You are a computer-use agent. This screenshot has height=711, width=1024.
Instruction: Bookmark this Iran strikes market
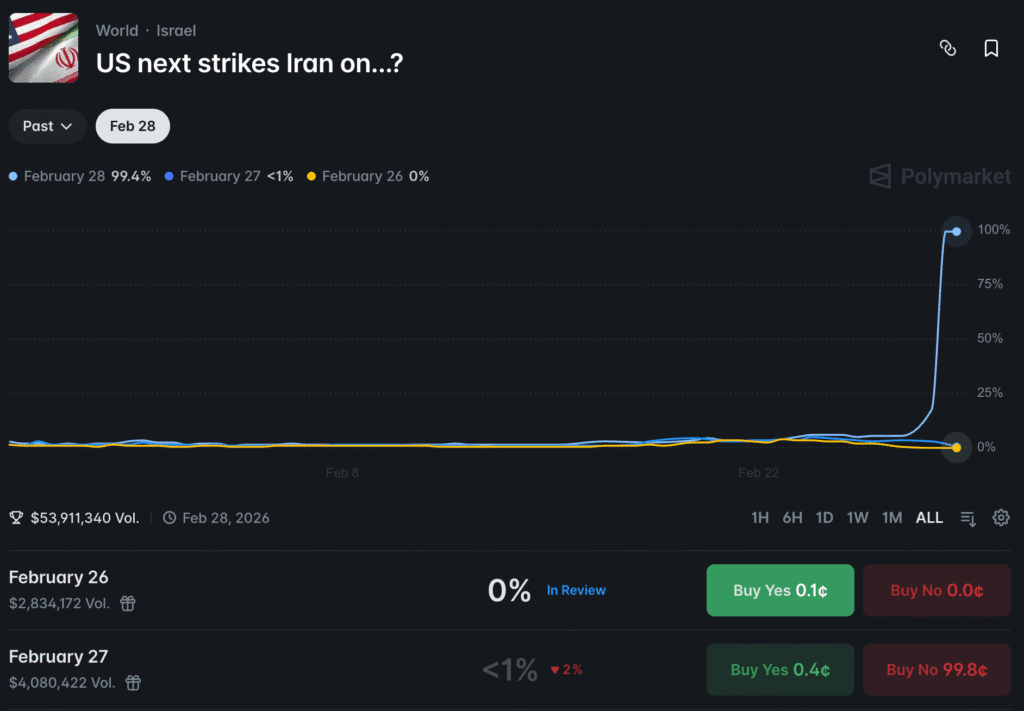(991, 47)
